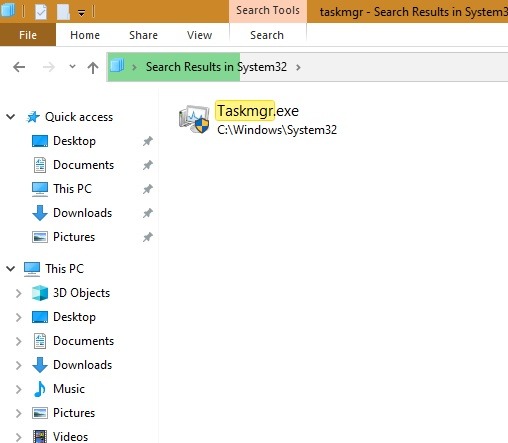Open Downloads under Quick access

point(82,213)
